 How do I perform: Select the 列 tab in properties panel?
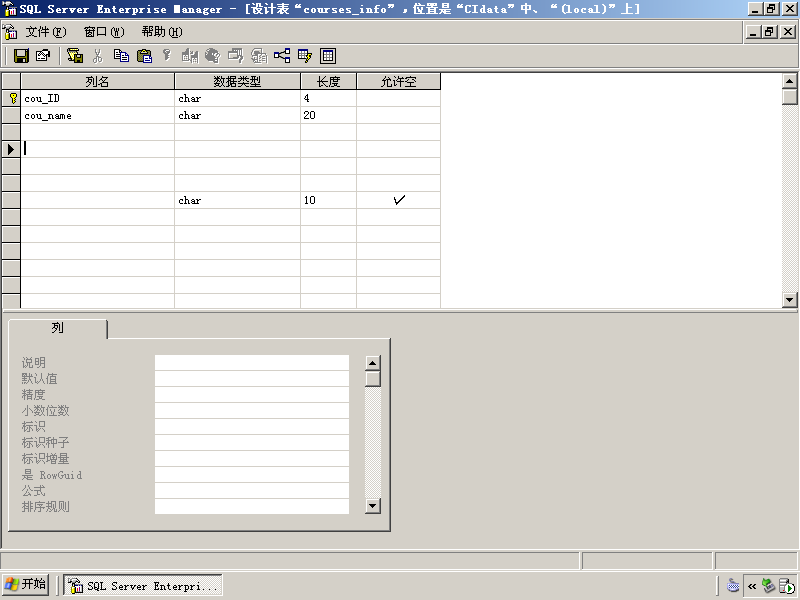(x=58, y=328)
